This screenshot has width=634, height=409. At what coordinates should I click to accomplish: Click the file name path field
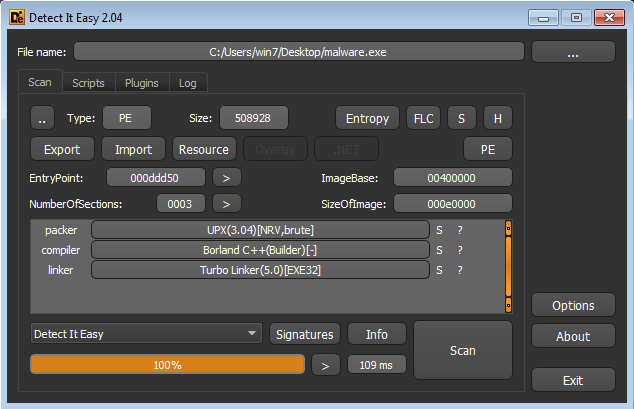coord(298,52)
